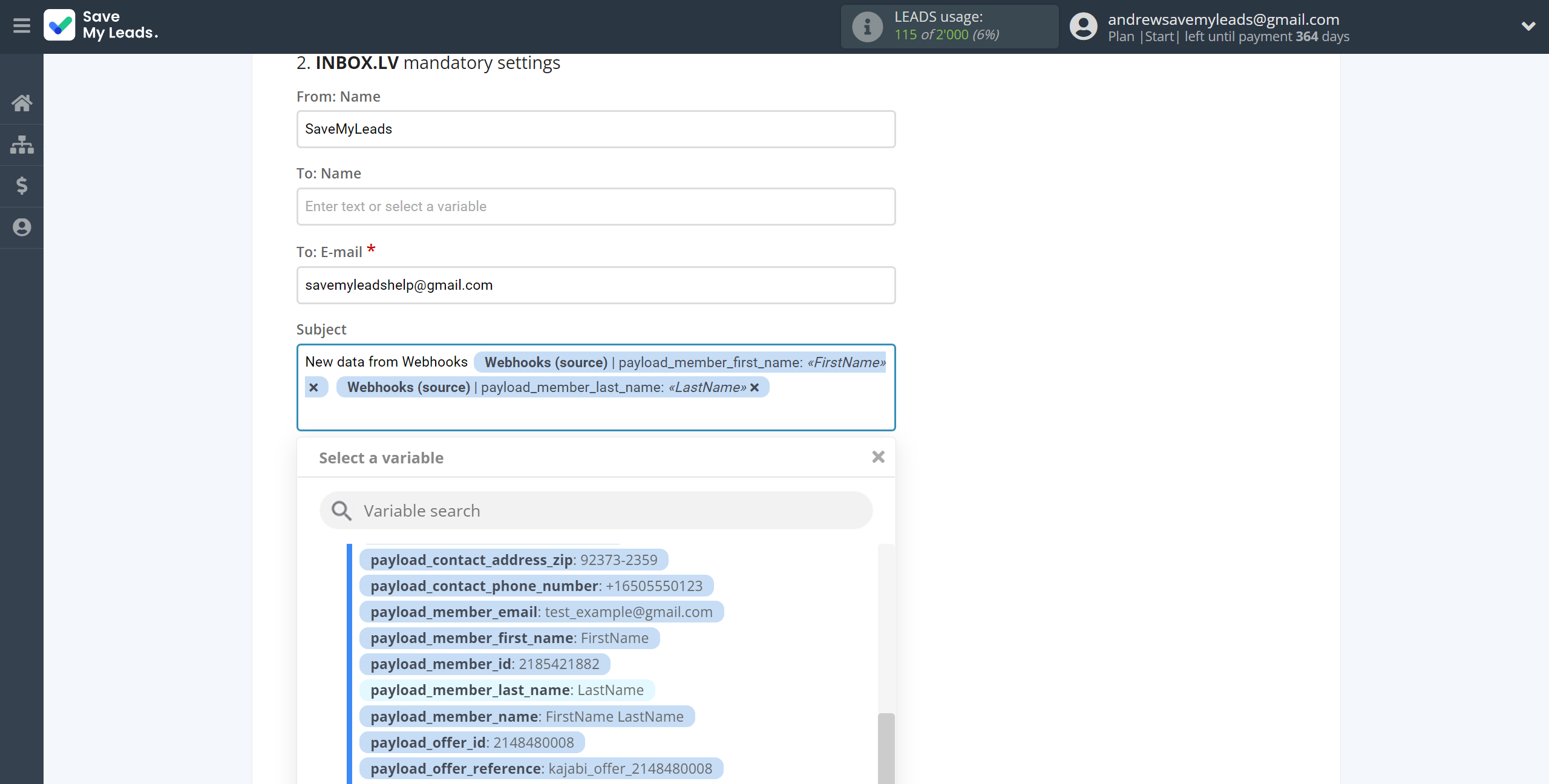The height and width of the screenshot is (784, 1549).
Task: Open the Home sidebar icon
Action: click(x=22, y=103)
